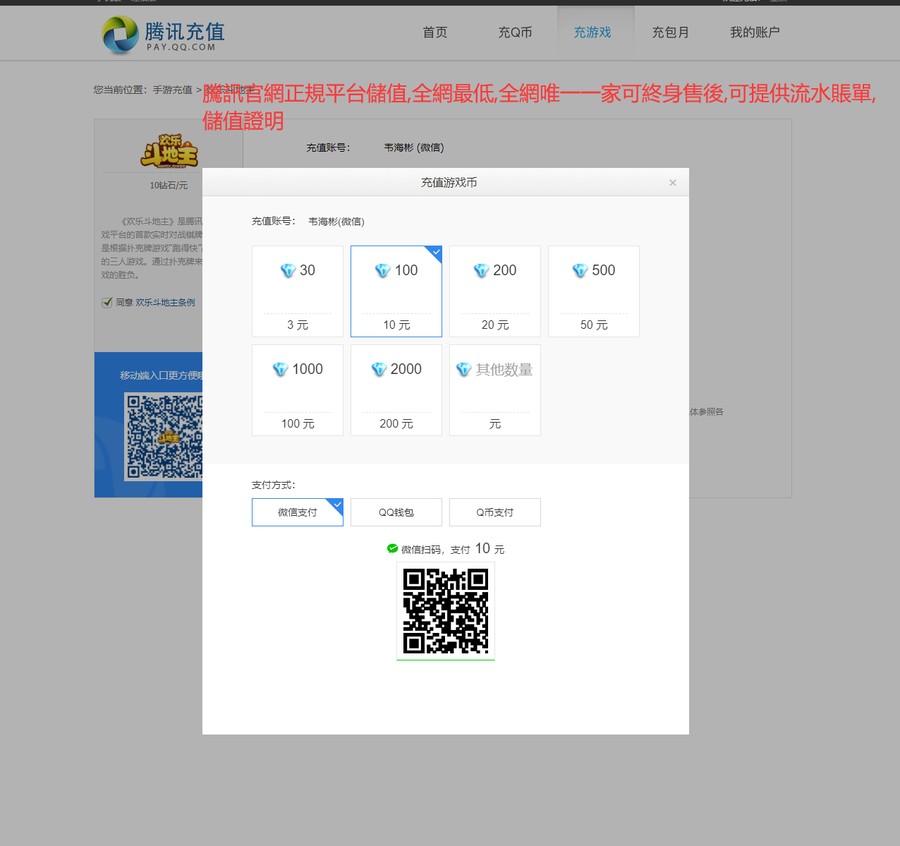Viewport: 900px width, 846px height.
Task: Toggle the 同意 欢乐斗地主条例 checkbox
Action: (x=107, y=302)
